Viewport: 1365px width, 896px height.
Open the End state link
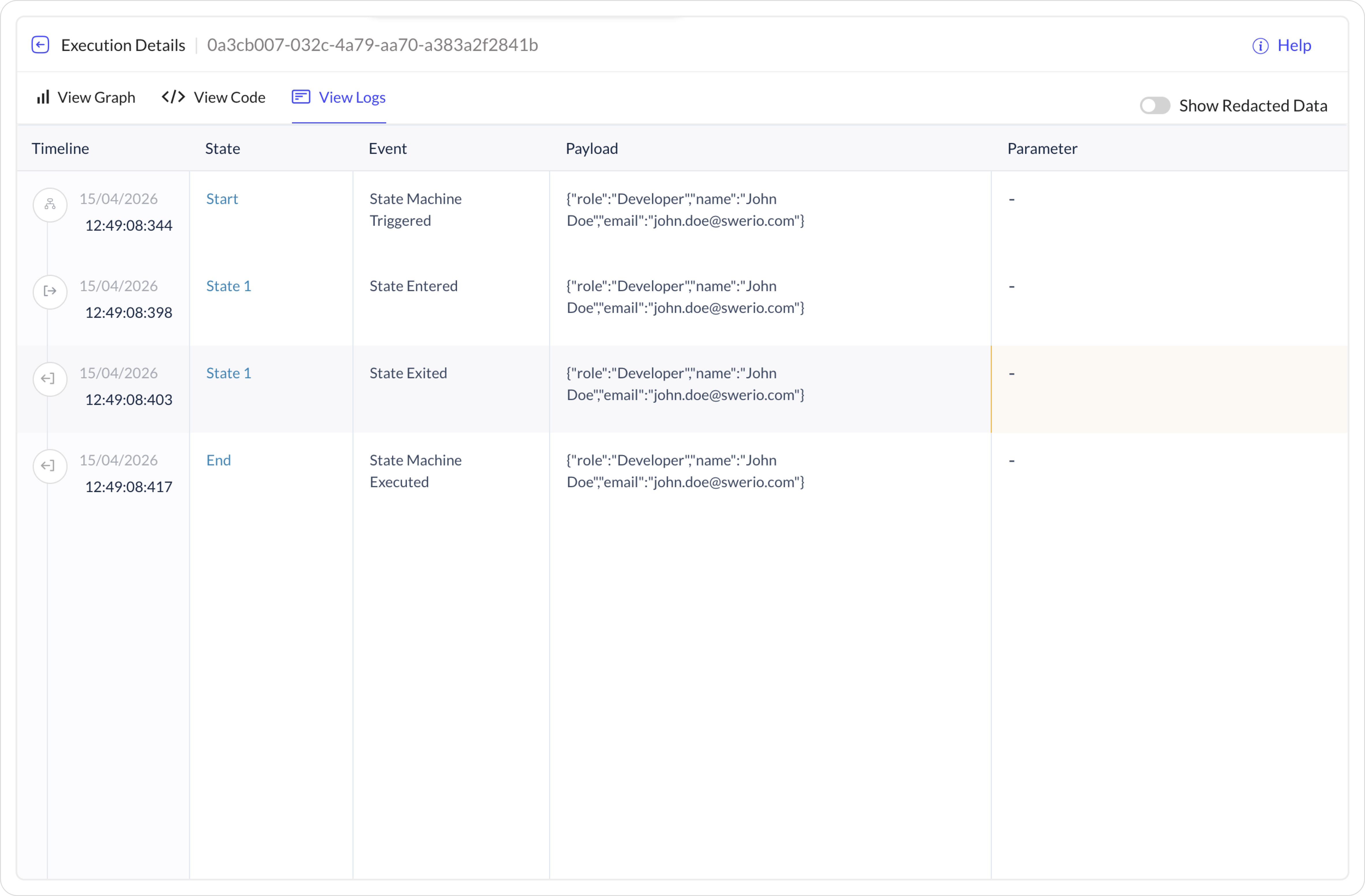219,460
